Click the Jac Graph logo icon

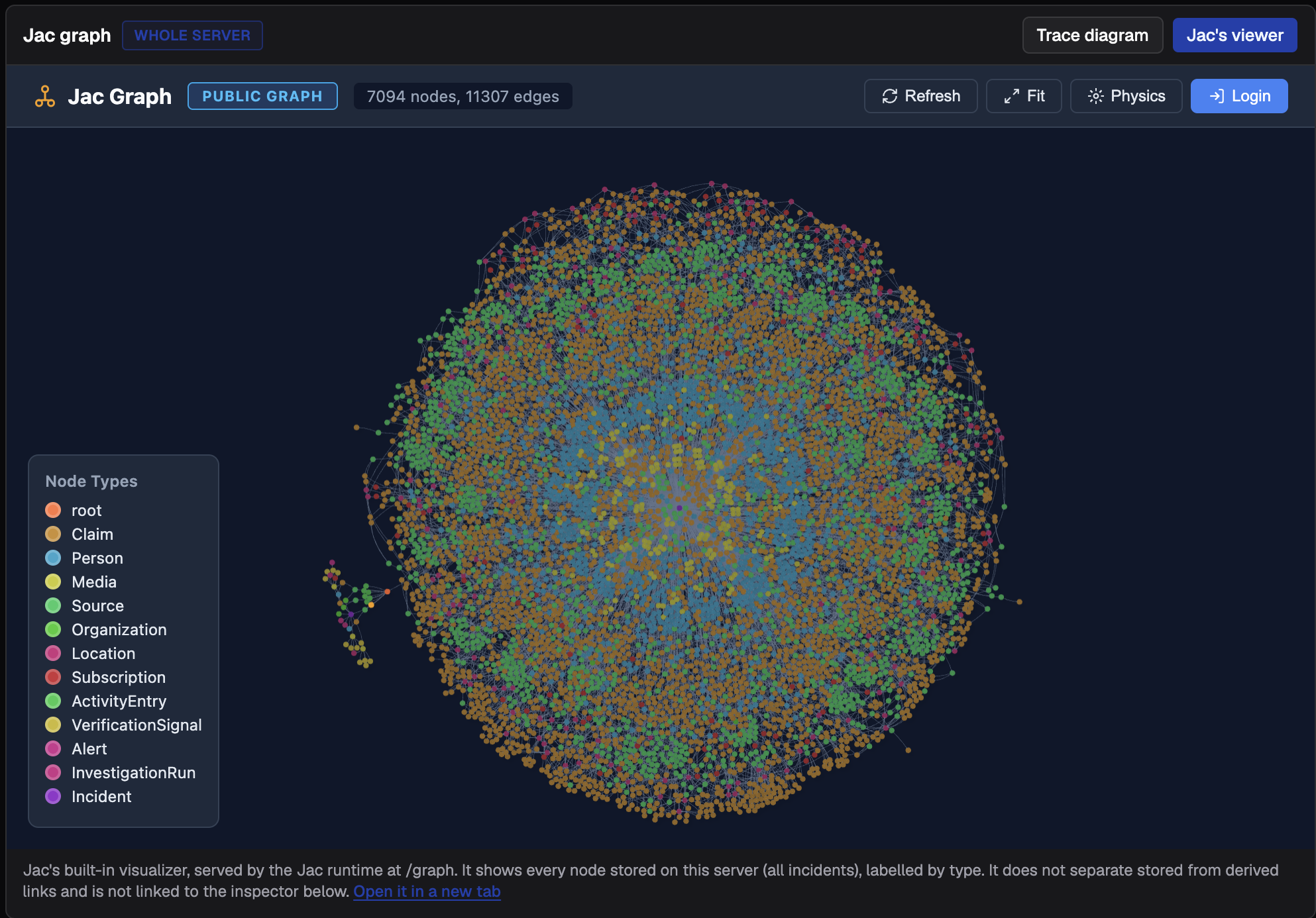coord(45,97)
